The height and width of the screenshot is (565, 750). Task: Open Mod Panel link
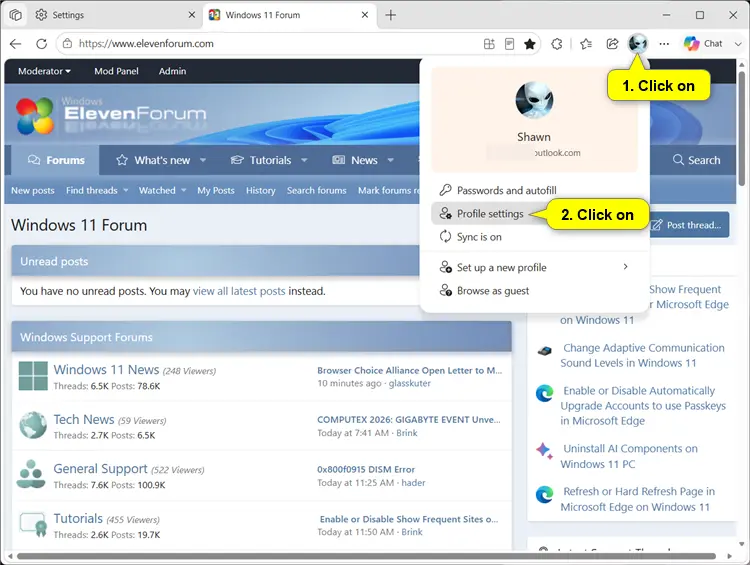[x=116, y=71]
